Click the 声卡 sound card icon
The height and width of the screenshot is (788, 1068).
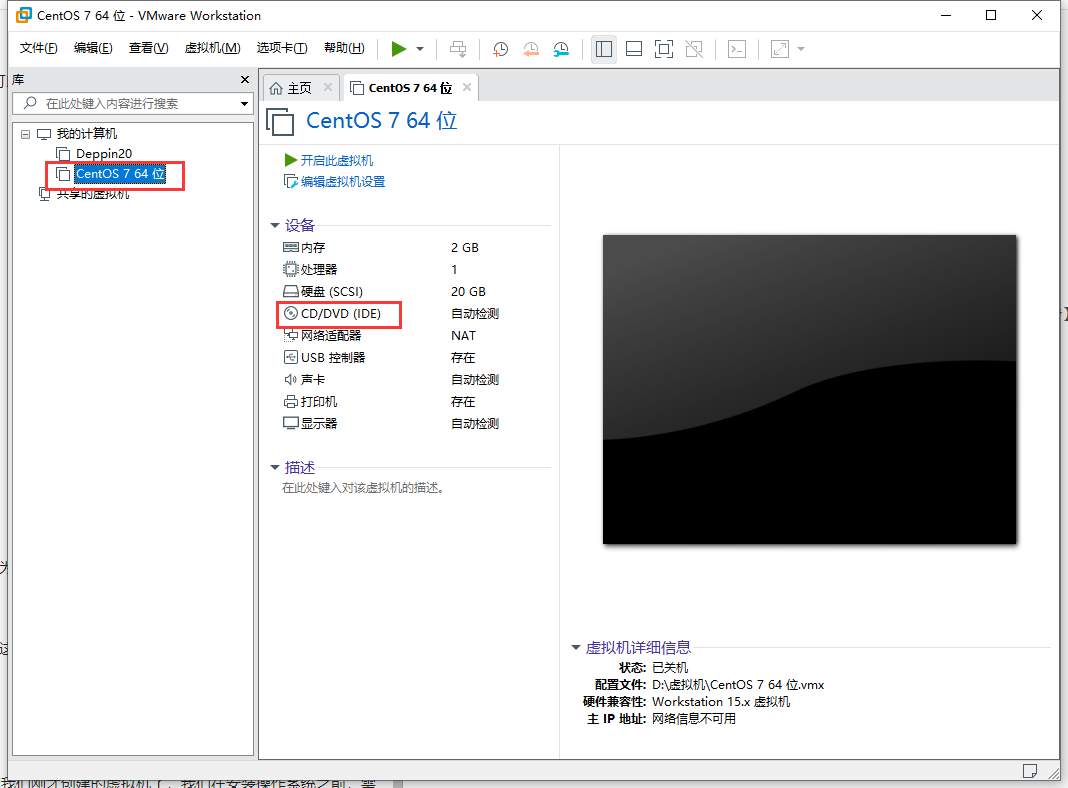tap(291, 379)
